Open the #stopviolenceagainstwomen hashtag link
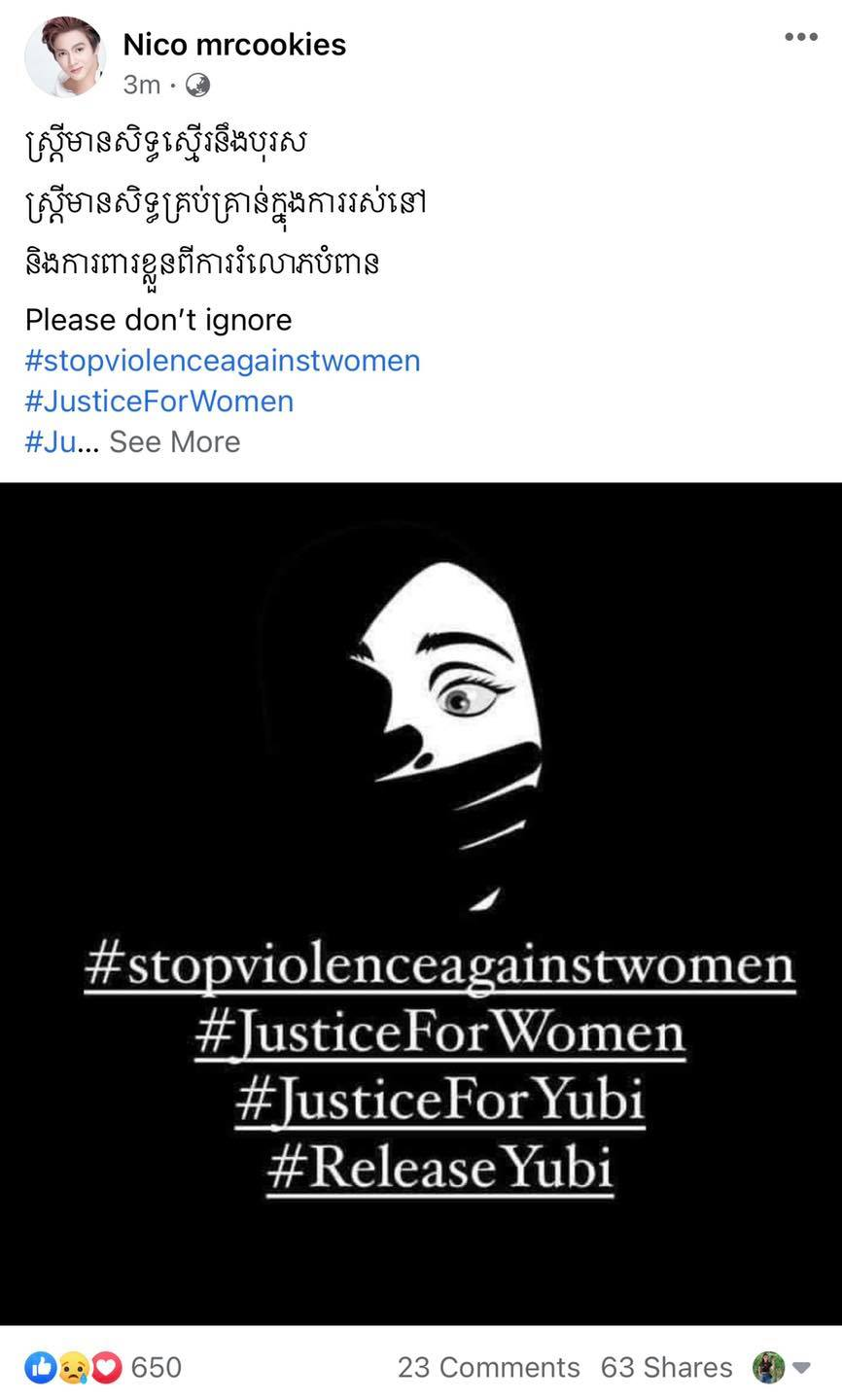The height and width of the screenshot is (1400, 842). click(223, 361)
